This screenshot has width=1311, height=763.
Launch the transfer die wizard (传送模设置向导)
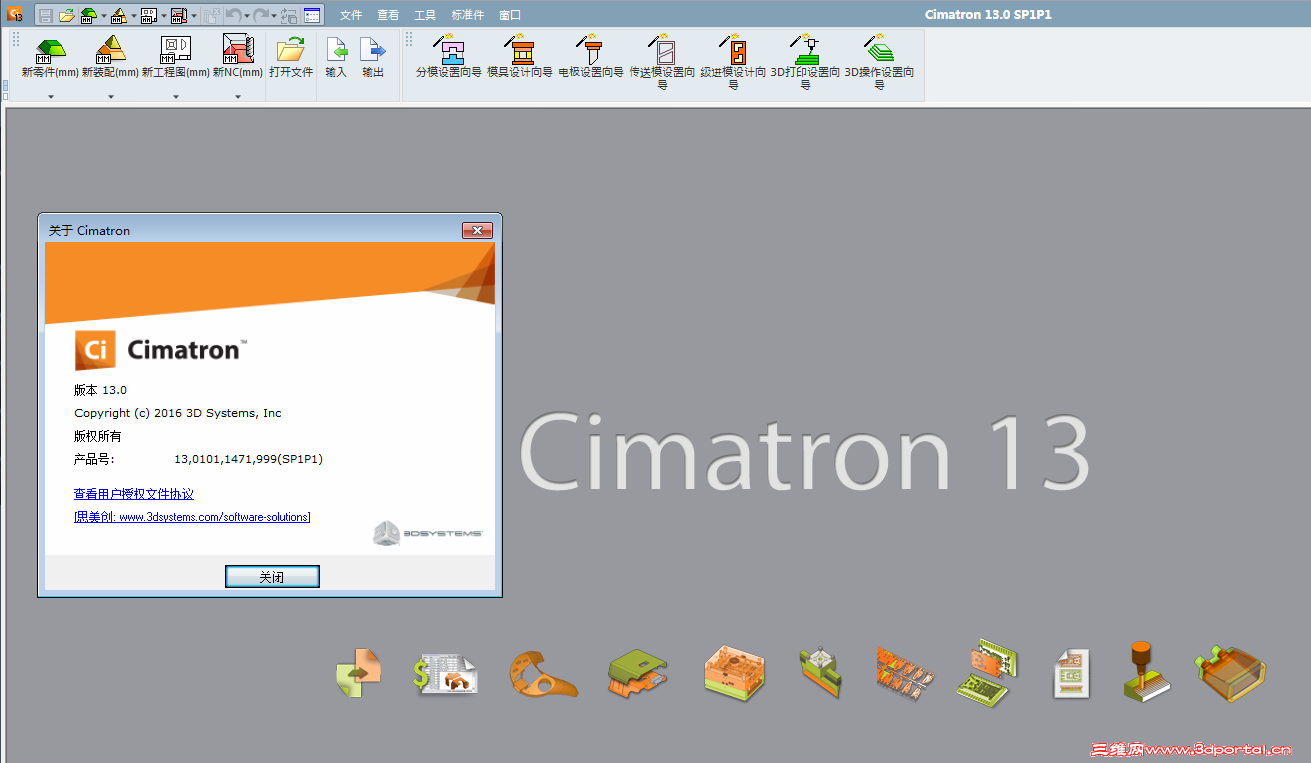click(662, 62)
